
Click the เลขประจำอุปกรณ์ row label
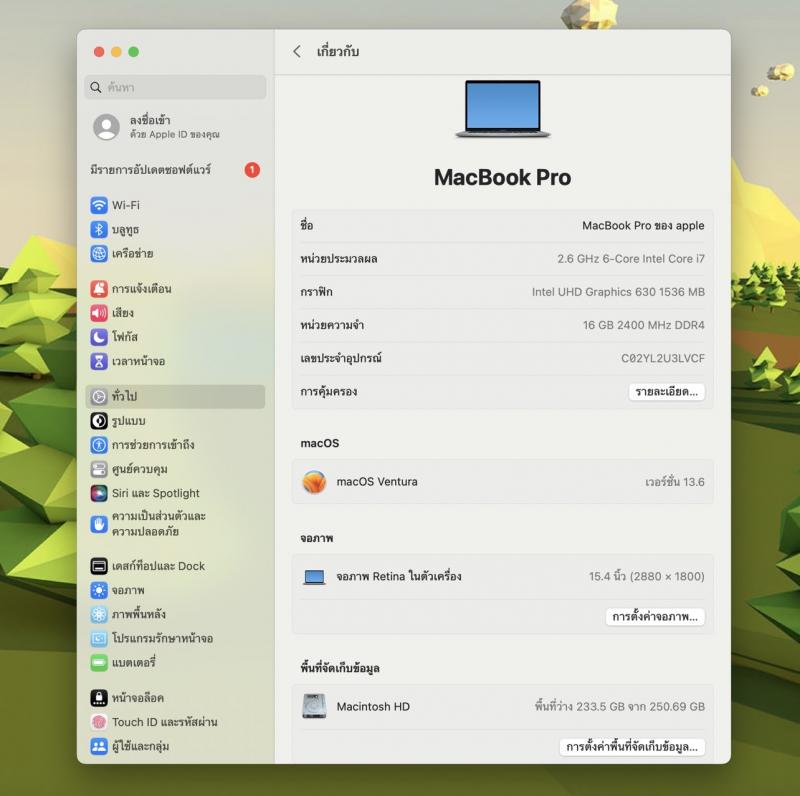341,358
